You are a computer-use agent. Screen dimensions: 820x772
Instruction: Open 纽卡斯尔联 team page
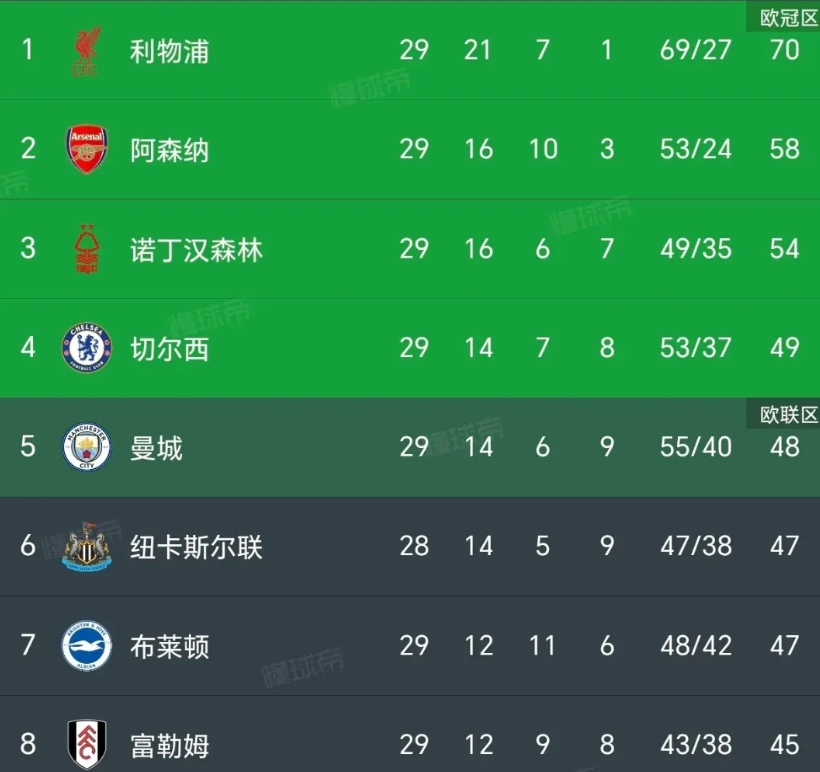pos(196,547)
